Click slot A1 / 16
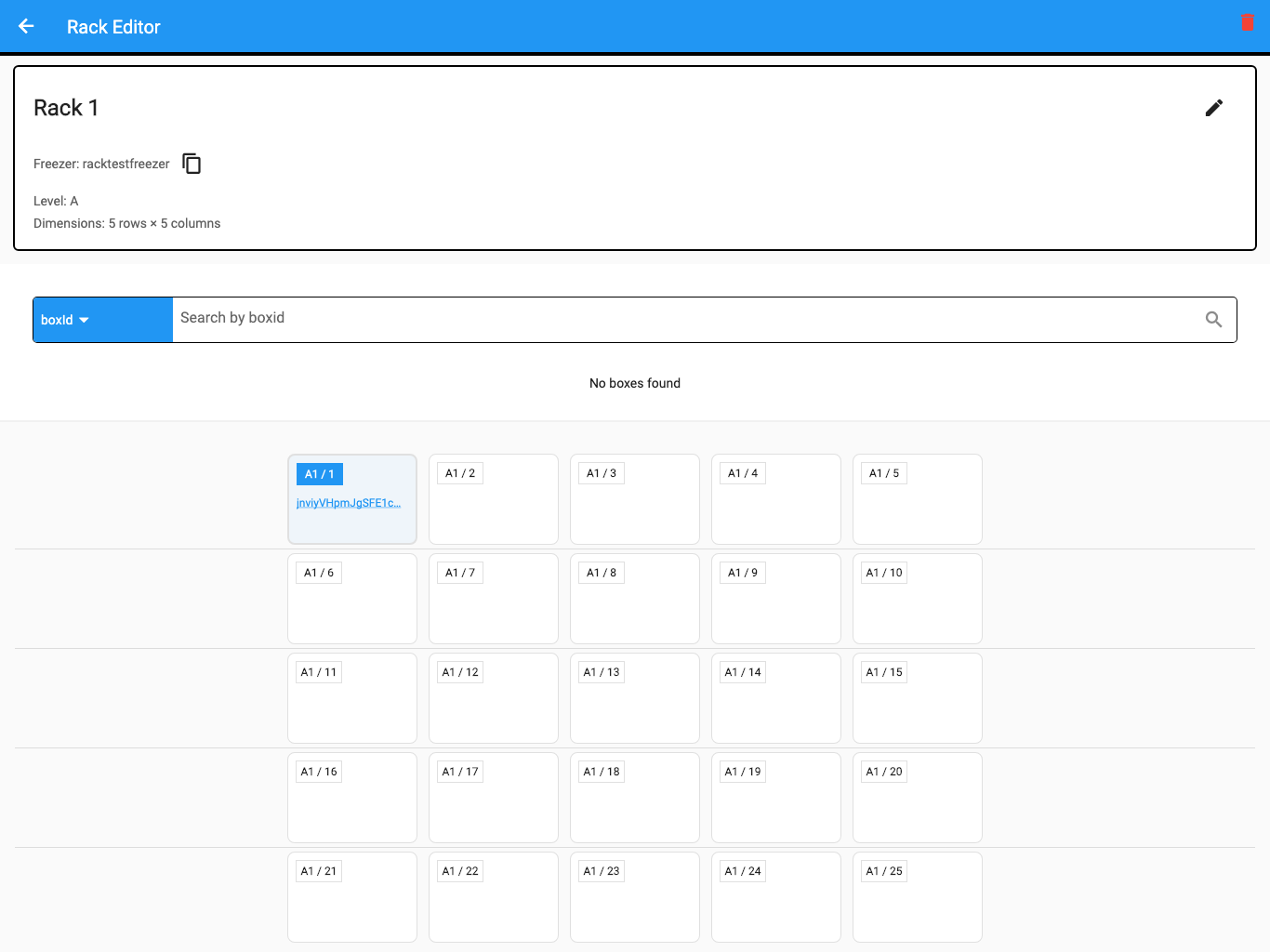The width and height of the screenshot is (1270, 952). (x=352, y=798)
